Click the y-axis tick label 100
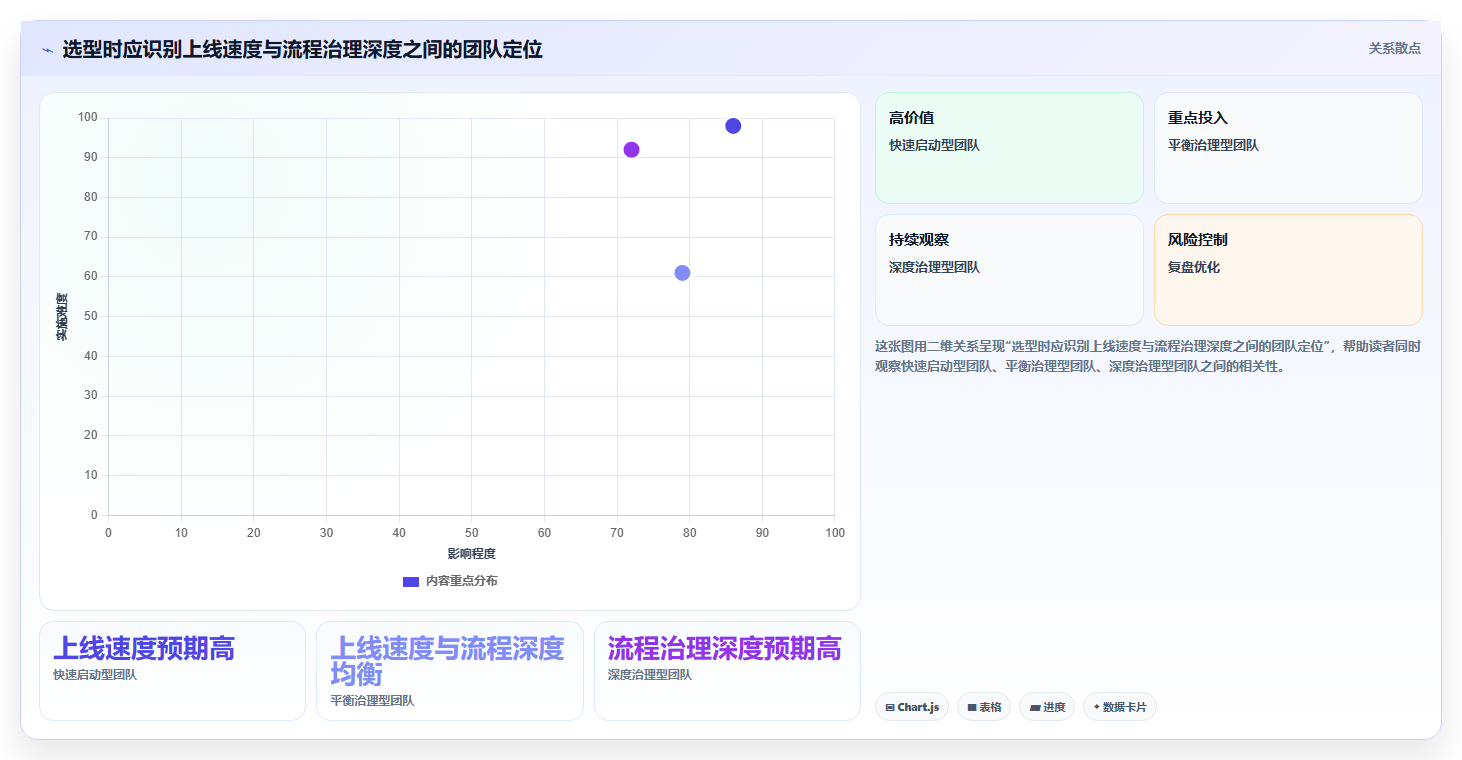Image resolution: width=1462 pixels, height=760 pixels. pos(88,118)
